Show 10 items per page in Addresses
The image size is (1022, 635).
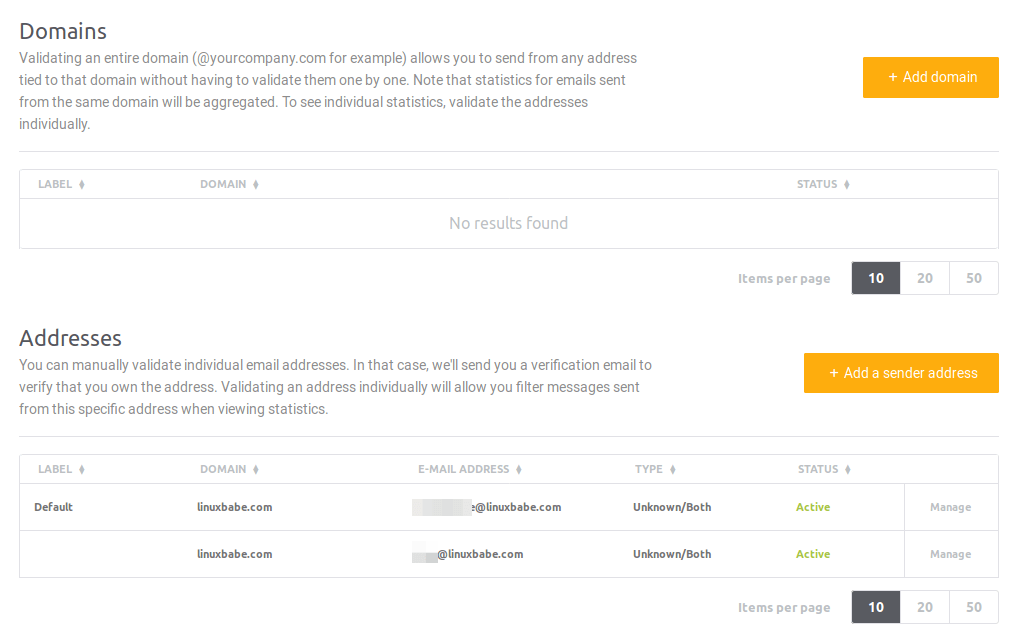point(876,607)
